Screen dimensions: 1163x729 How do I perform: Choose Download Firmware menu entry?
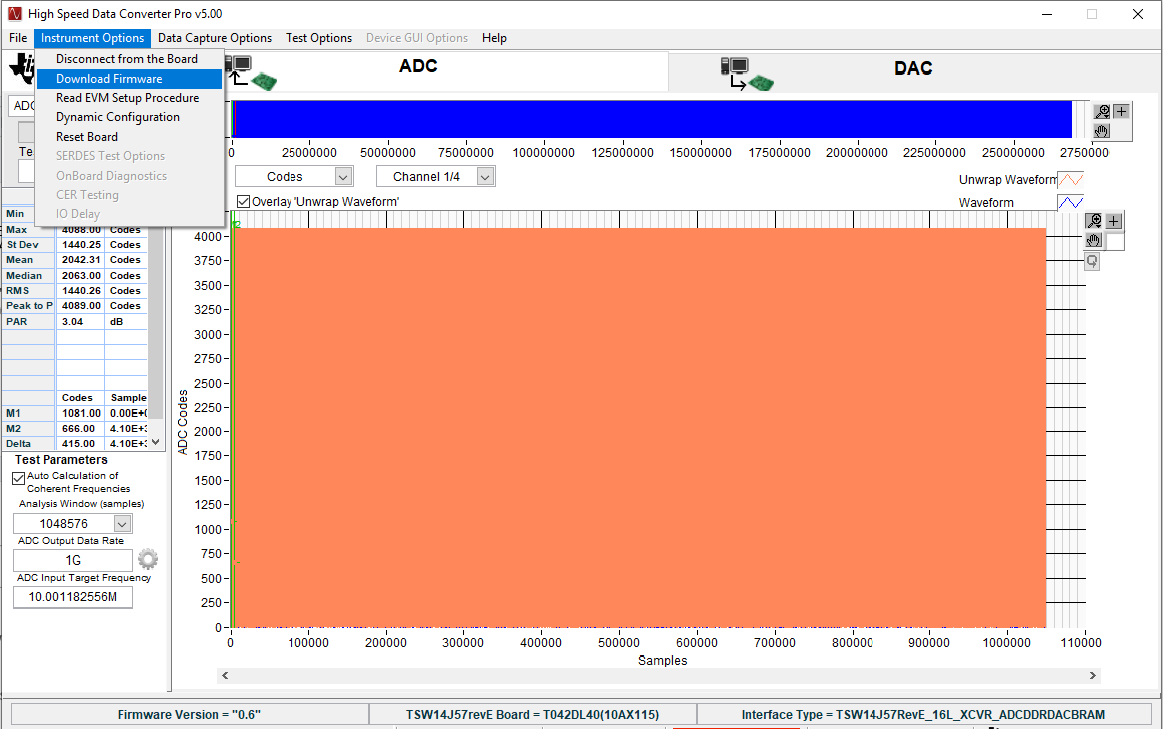pyautogui.click(x=129, y=79)
